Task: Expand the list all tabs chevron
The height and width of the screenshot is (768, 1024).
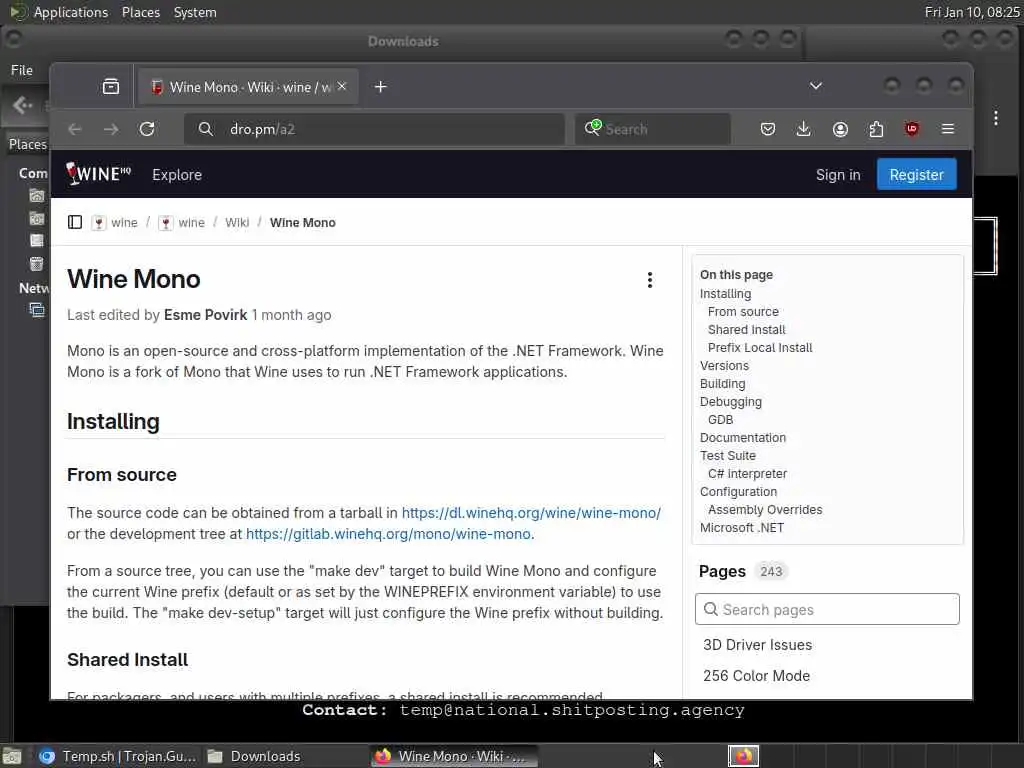Action: (x=816, y=86)
